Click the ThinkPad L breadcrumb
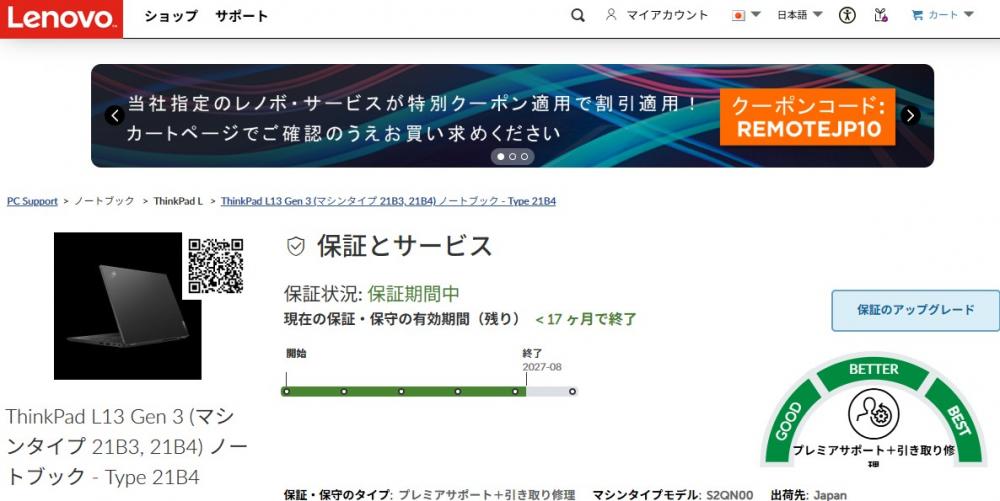Image resolution: width=1000 pixels, height=501 pixels. 178,201
